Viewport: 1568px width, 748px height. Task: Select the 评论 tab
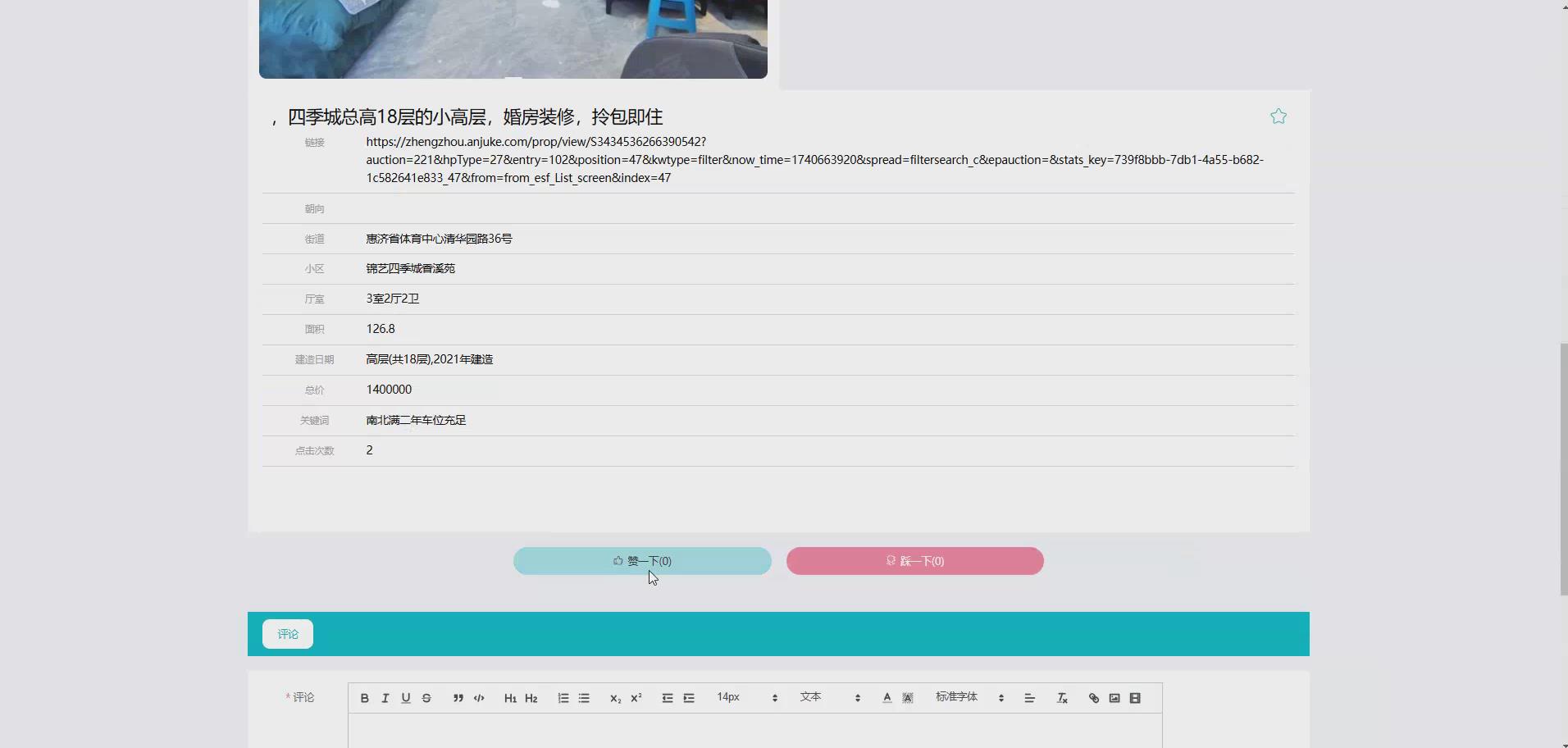coord(288,634)
